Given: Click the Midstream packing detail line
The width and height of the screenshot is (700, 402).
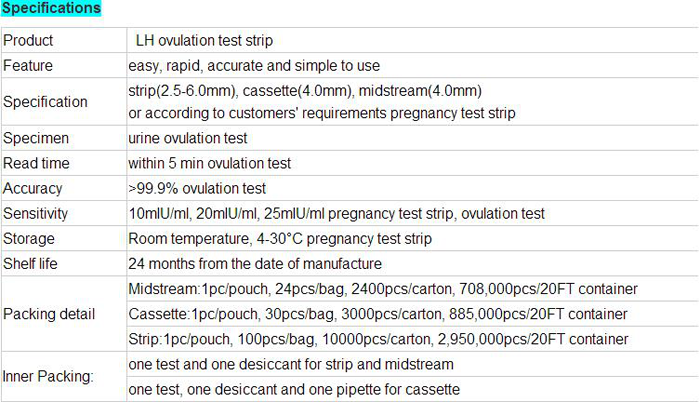Looking at the screenshot, I should pyautogui.click(x=383, y=289).
